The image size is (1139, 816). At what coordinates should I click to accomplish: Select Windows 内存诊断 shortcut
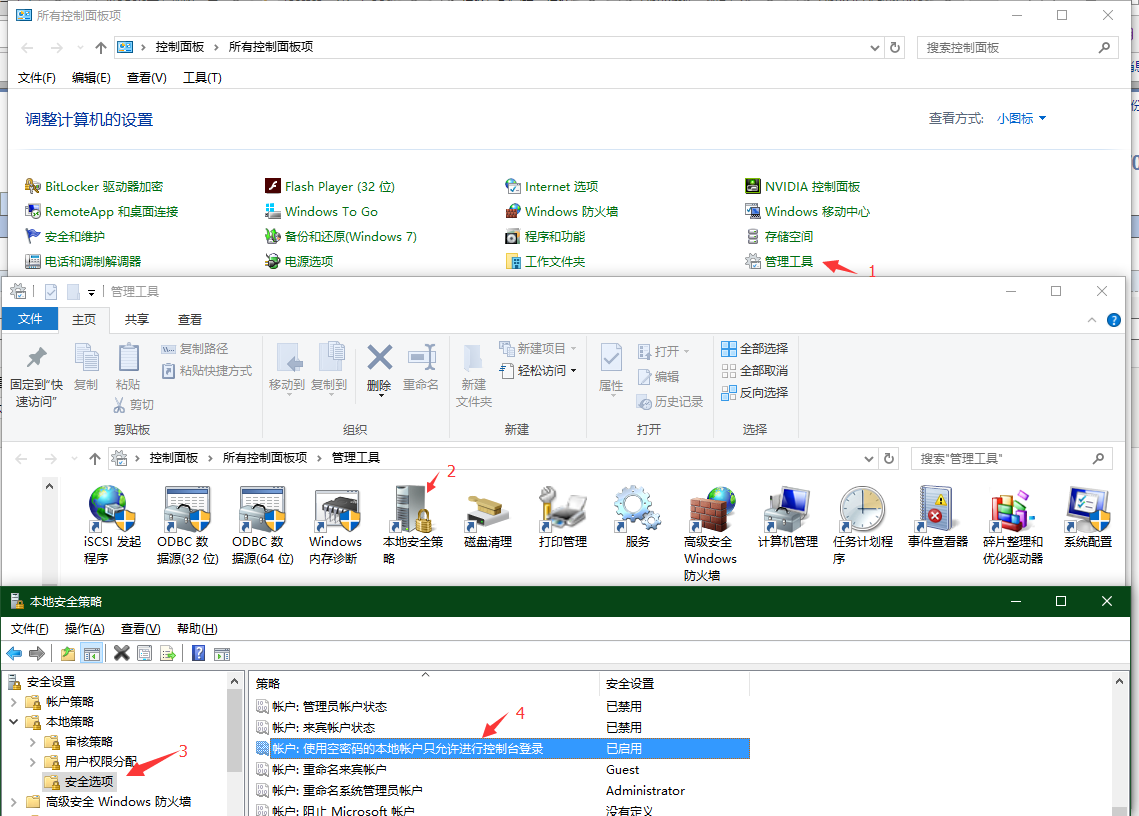pyautogui.click(x=335, y=525)
